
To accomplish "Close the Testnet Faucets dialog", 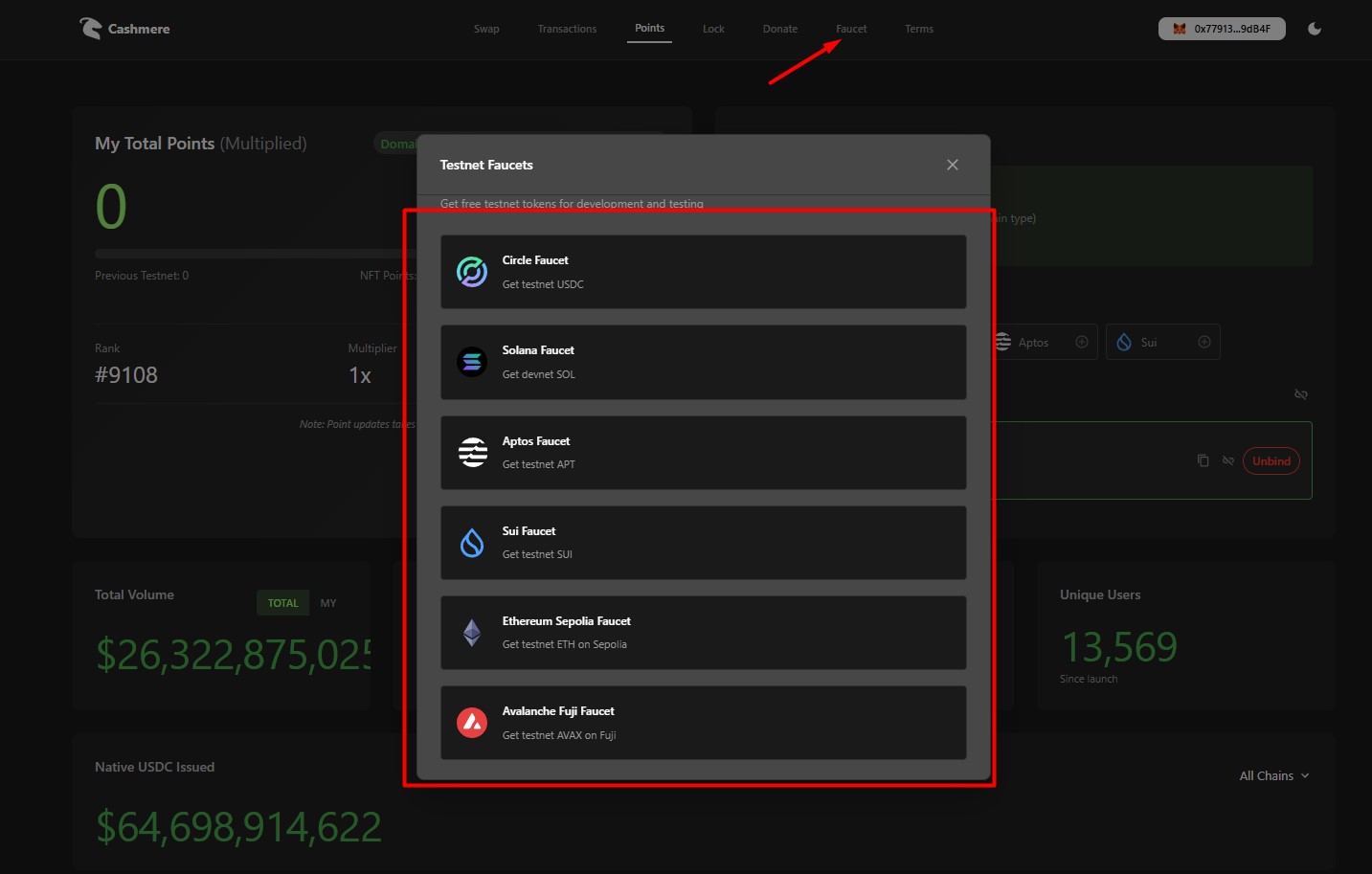I will (952, 165).
